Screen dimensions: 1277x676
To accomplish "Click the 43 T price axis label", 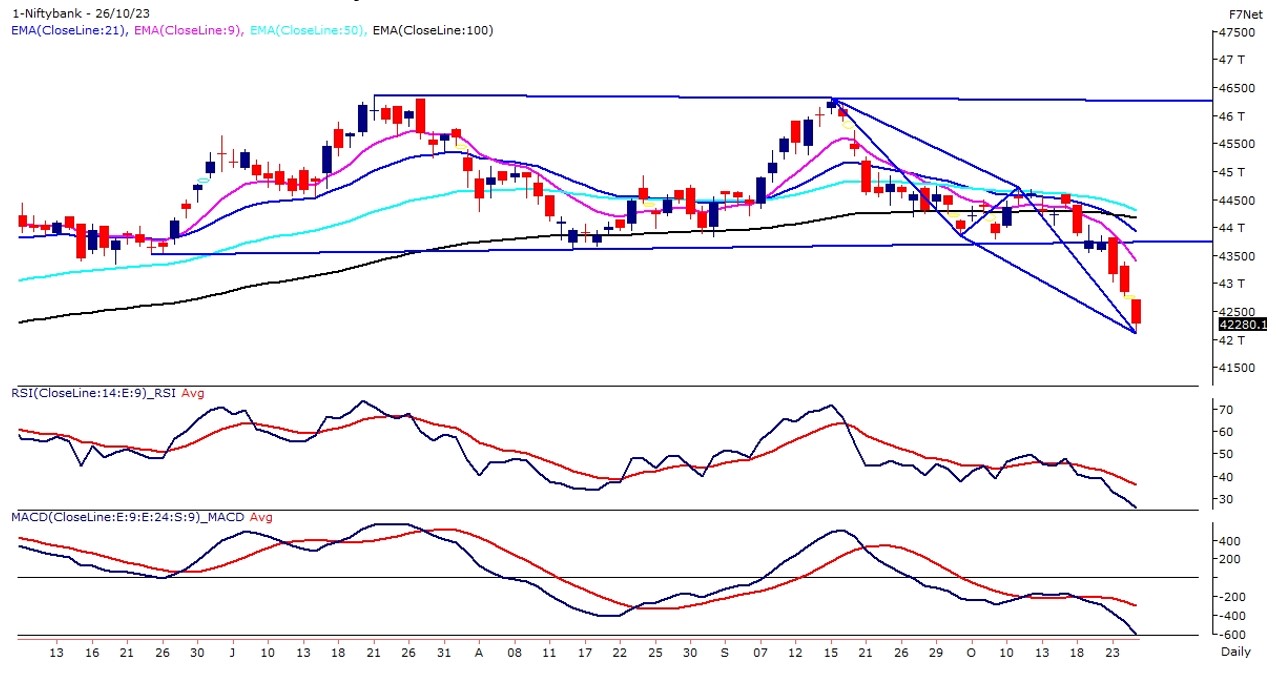I will tap(1232, 284).
